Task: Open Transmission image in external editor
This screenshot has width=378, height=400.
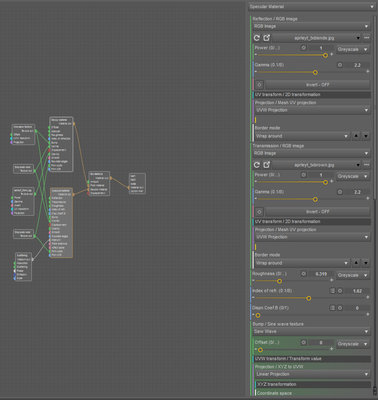Action: pos(266,165)
